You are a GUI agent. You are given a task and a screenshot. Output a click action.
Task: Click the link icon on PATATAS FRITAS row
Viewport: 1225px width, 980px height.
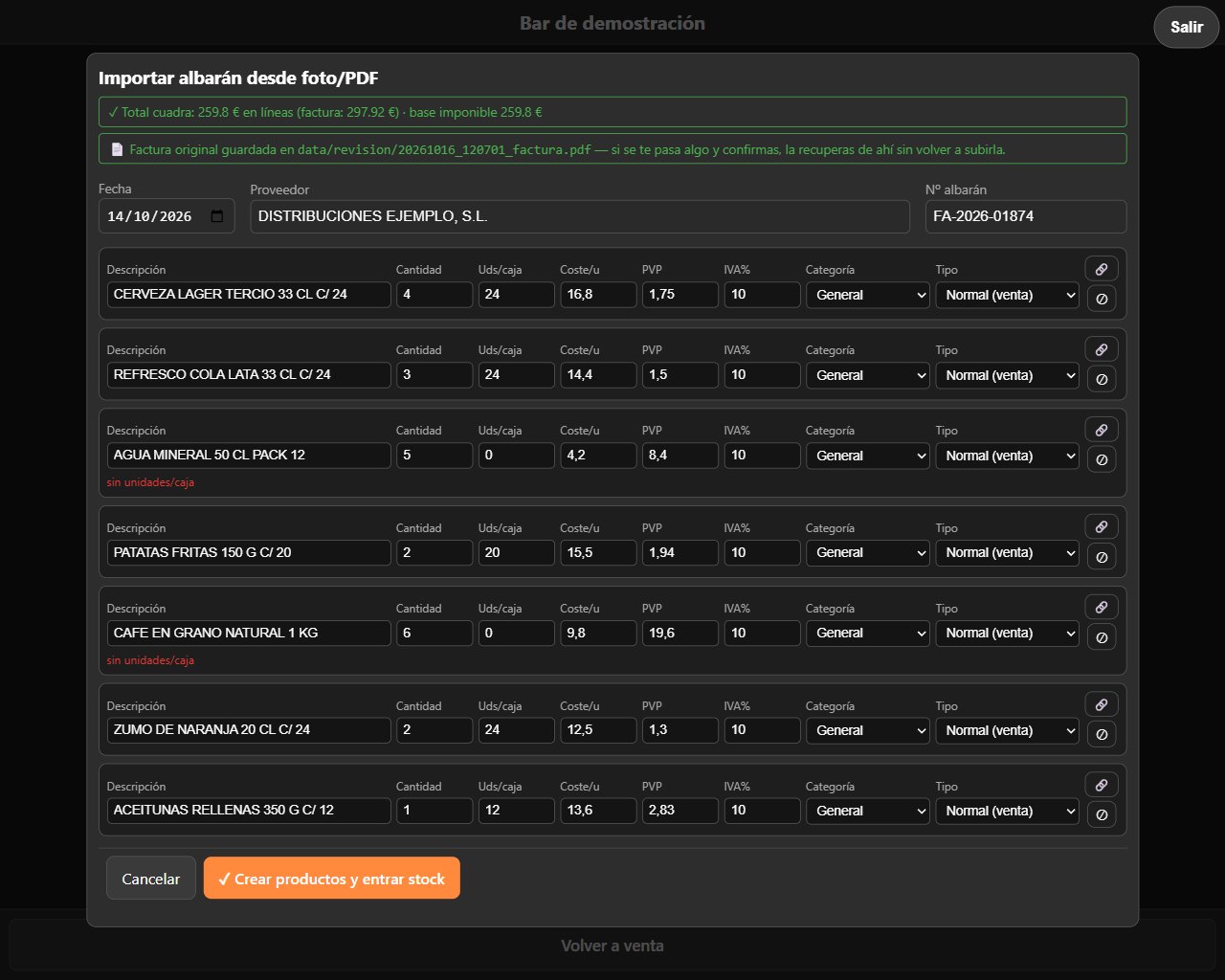[x=1102, y=526]
